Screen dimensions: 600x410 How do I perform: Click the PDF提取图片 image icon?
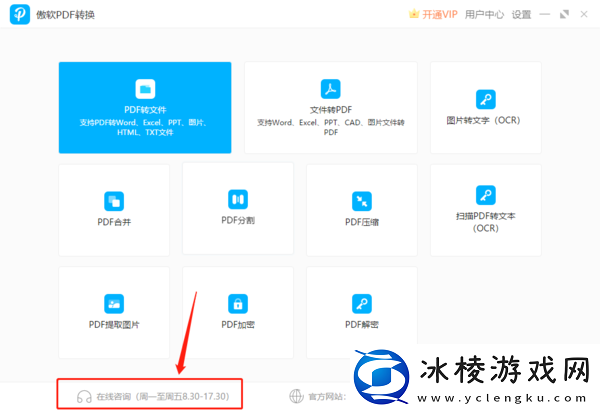(114, 304)
